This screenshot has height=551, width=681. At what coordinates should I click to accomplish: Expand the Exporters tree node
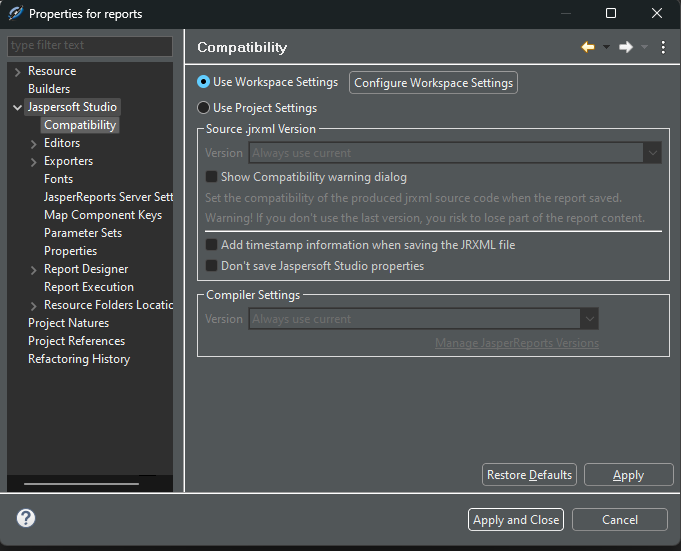point(33,162)
